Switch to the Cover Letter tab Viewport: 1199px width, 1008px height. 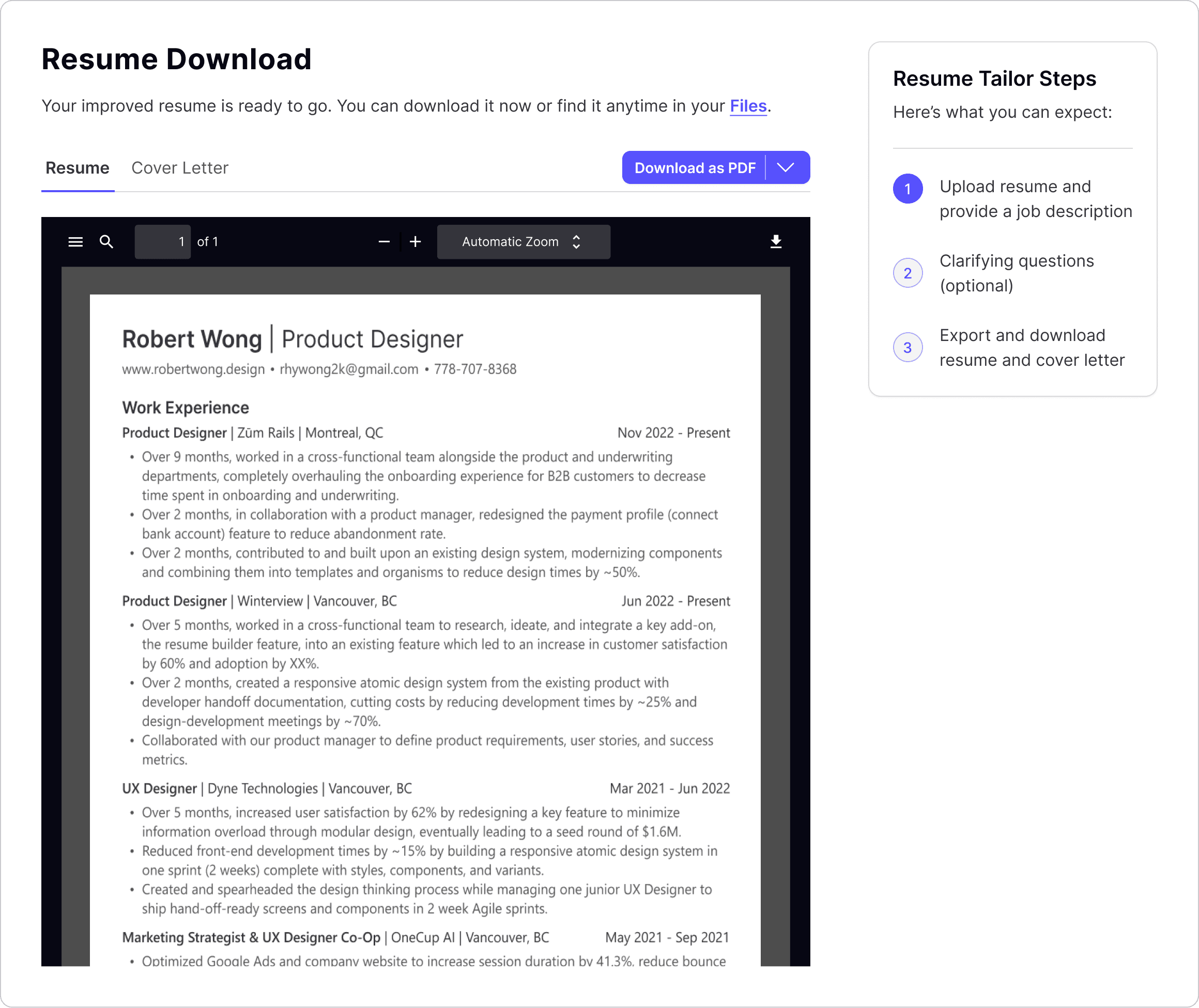click(x=179, y=167)
